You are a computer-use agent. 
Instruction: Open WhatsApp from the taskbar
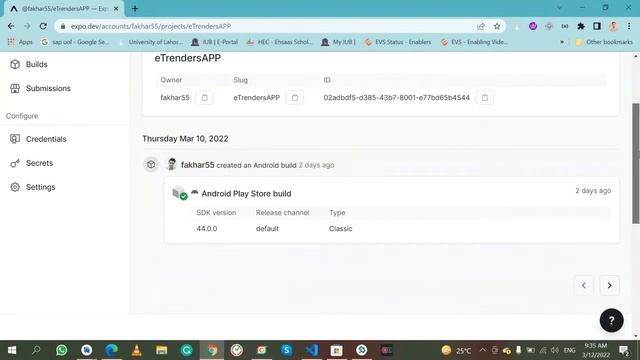(x=62, y=350)
